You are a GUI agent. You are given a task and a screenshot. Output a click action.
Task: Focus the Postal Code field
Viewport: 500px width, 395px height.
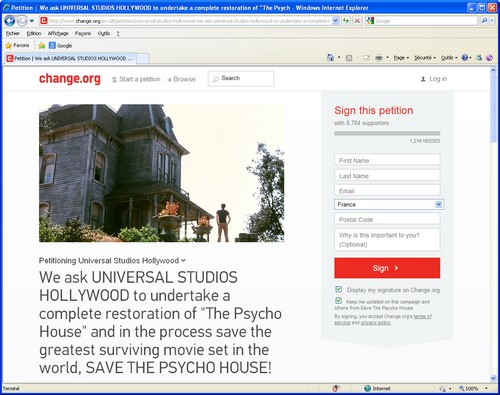coord(387,219)
